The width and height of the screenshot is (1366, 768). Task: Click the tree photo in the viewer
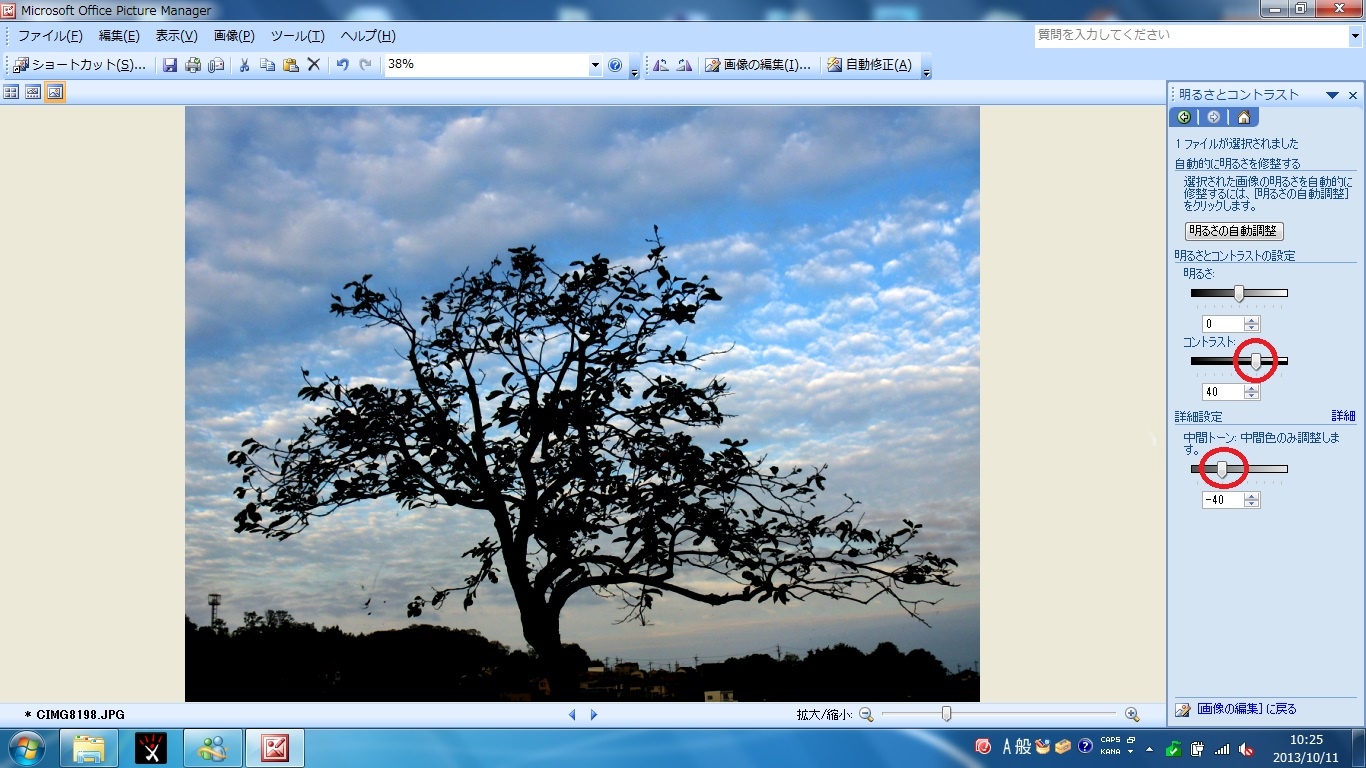click(582, 404)
